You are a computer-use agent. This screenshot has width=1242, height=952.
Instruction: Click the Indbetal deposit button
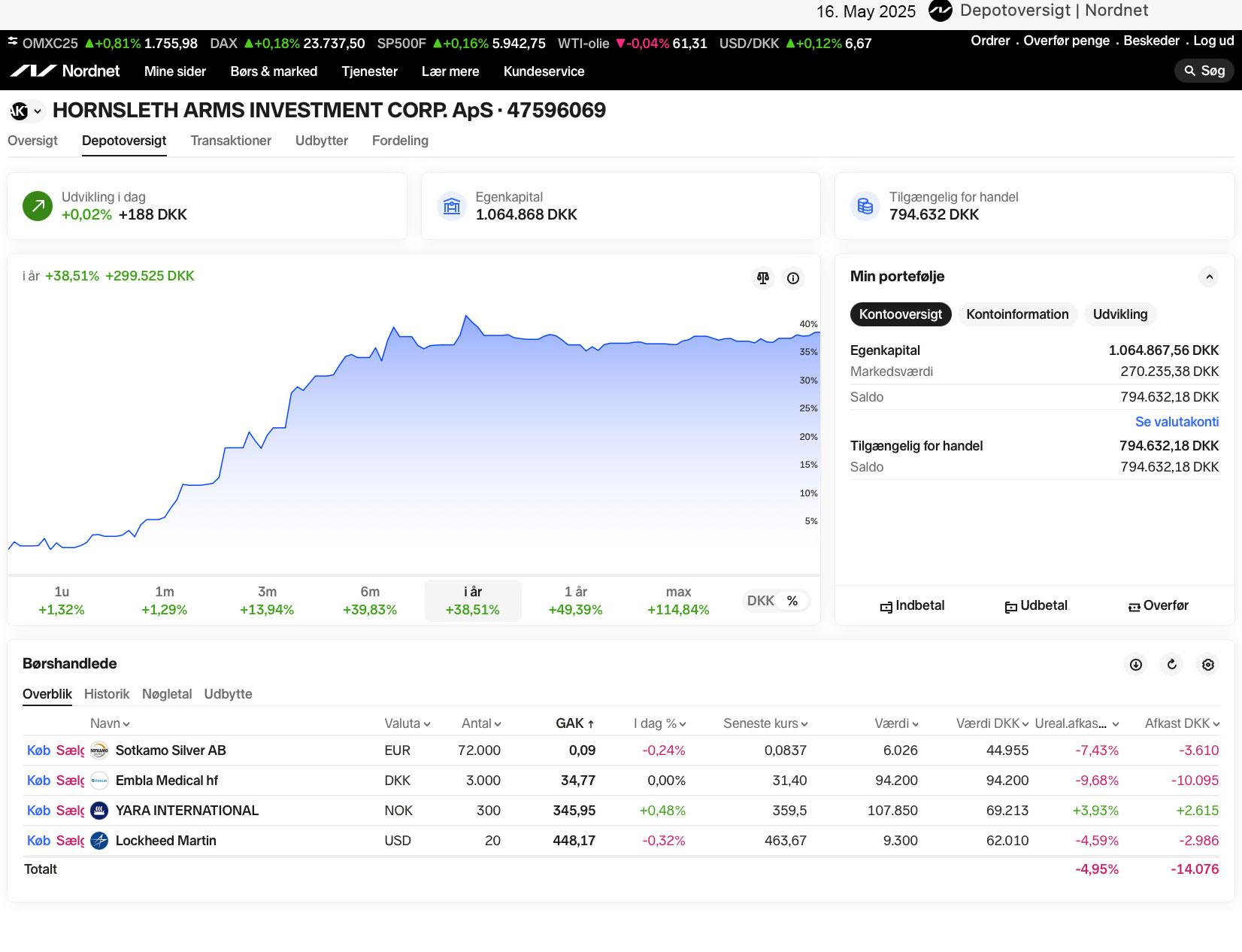click(x=913, y=605)
